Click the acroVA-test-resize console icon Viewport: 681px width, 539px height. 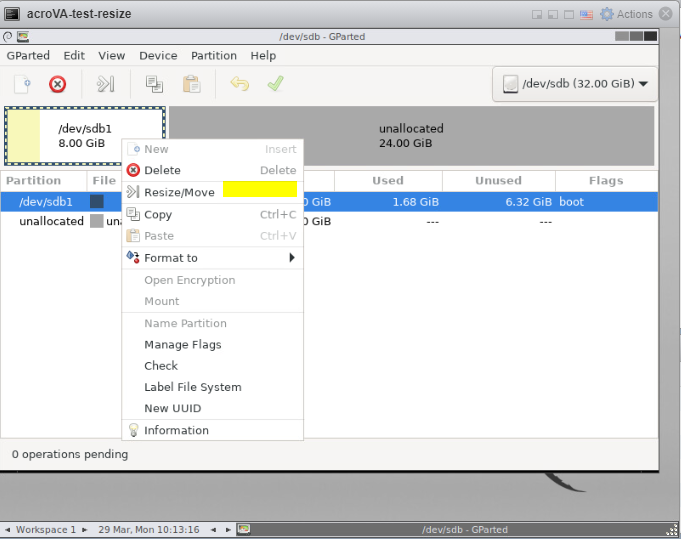pos(12,14)
